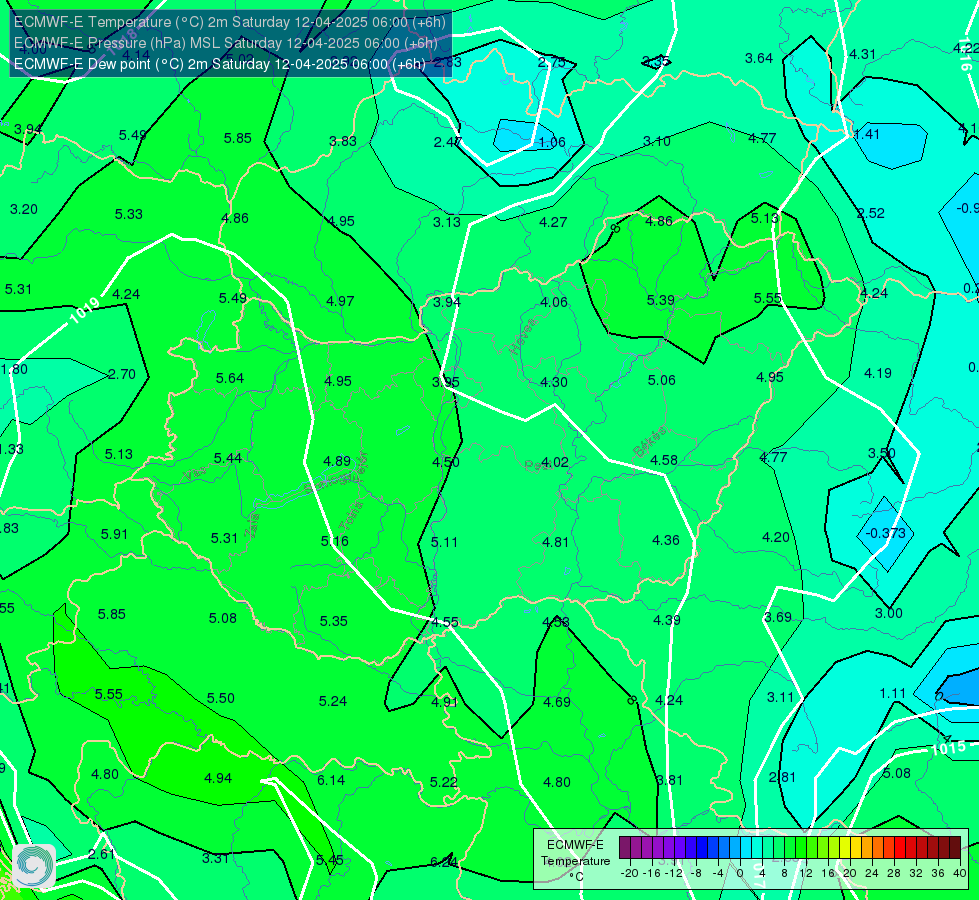
Task: Click the 5.44 temperature value
Action: (228, 458)
